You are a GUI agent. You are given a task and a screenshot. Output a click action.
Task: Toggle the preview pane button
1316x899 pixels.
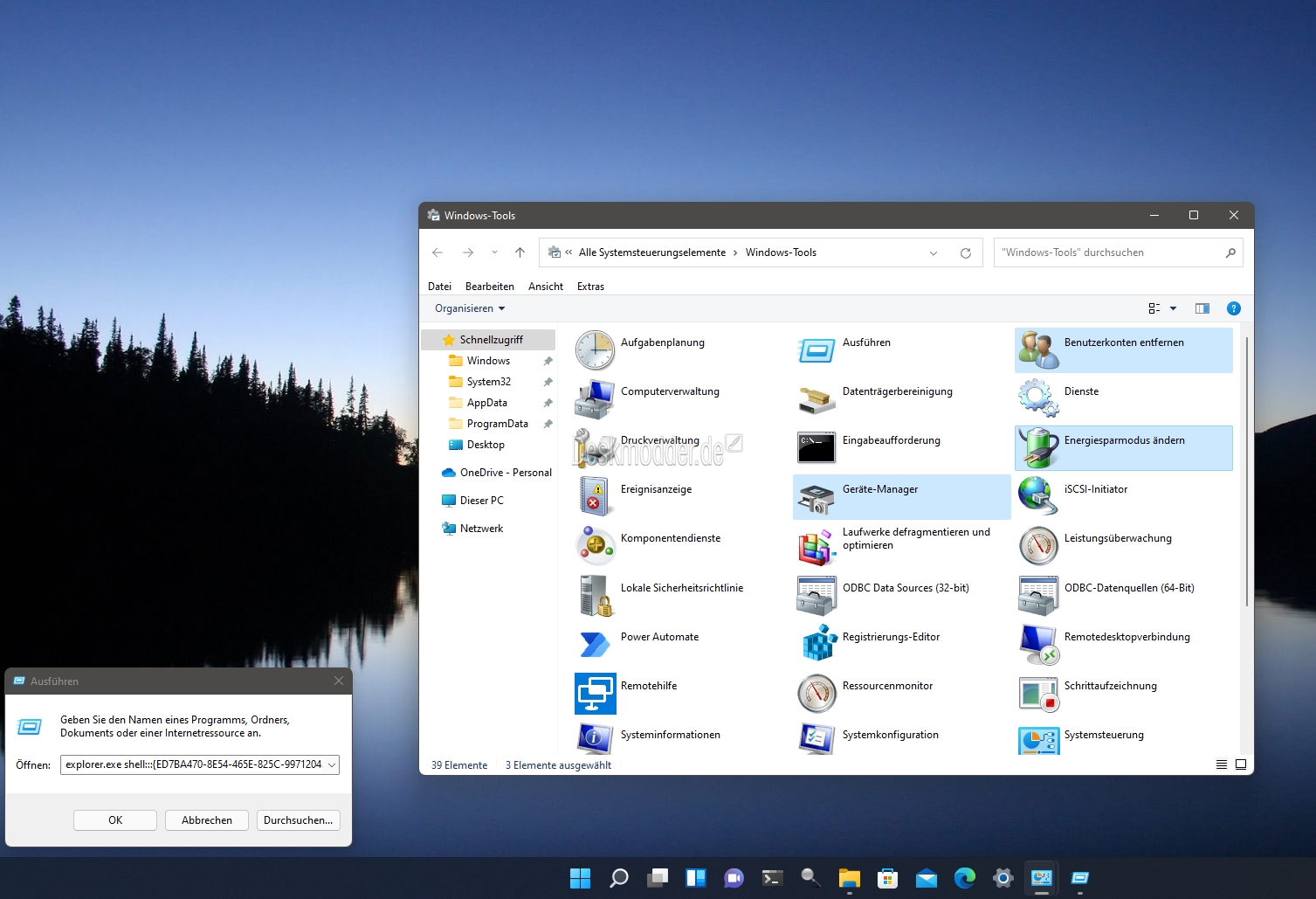pyautogui.click(x=1202, y=308)
